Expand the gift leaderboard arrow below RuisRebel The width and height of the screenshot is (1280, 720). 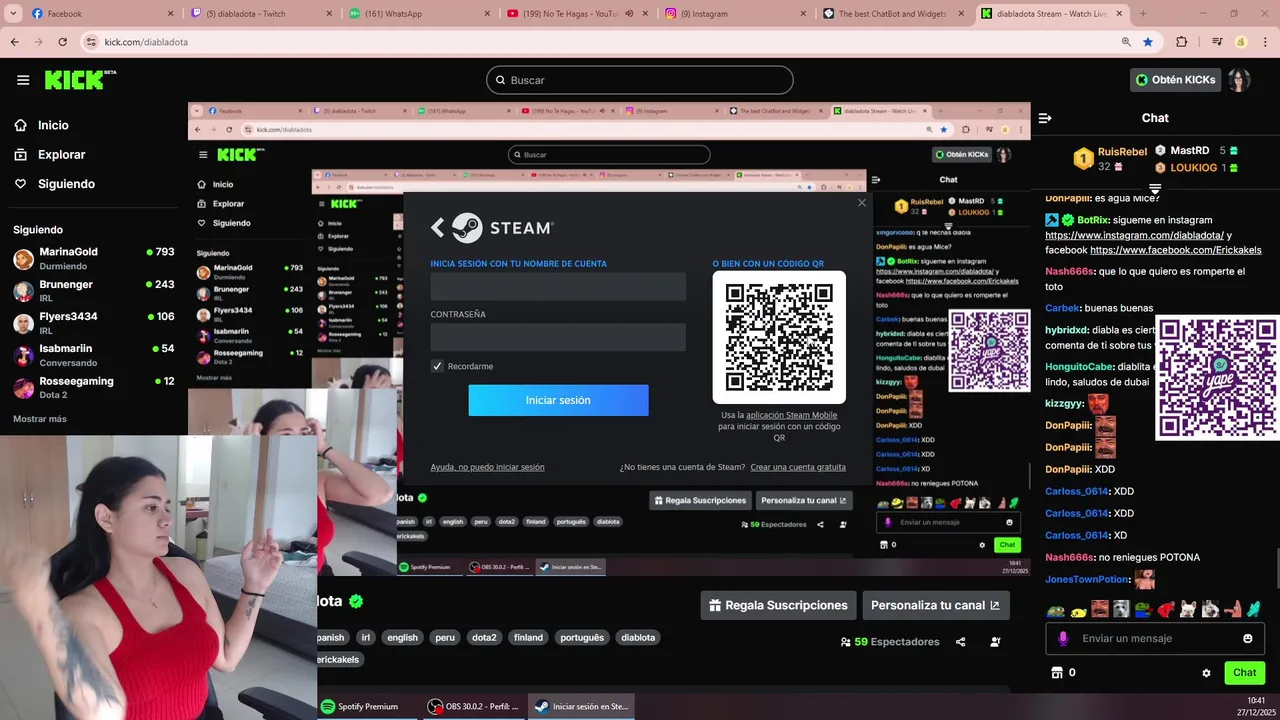click(x=1155, y=188)
